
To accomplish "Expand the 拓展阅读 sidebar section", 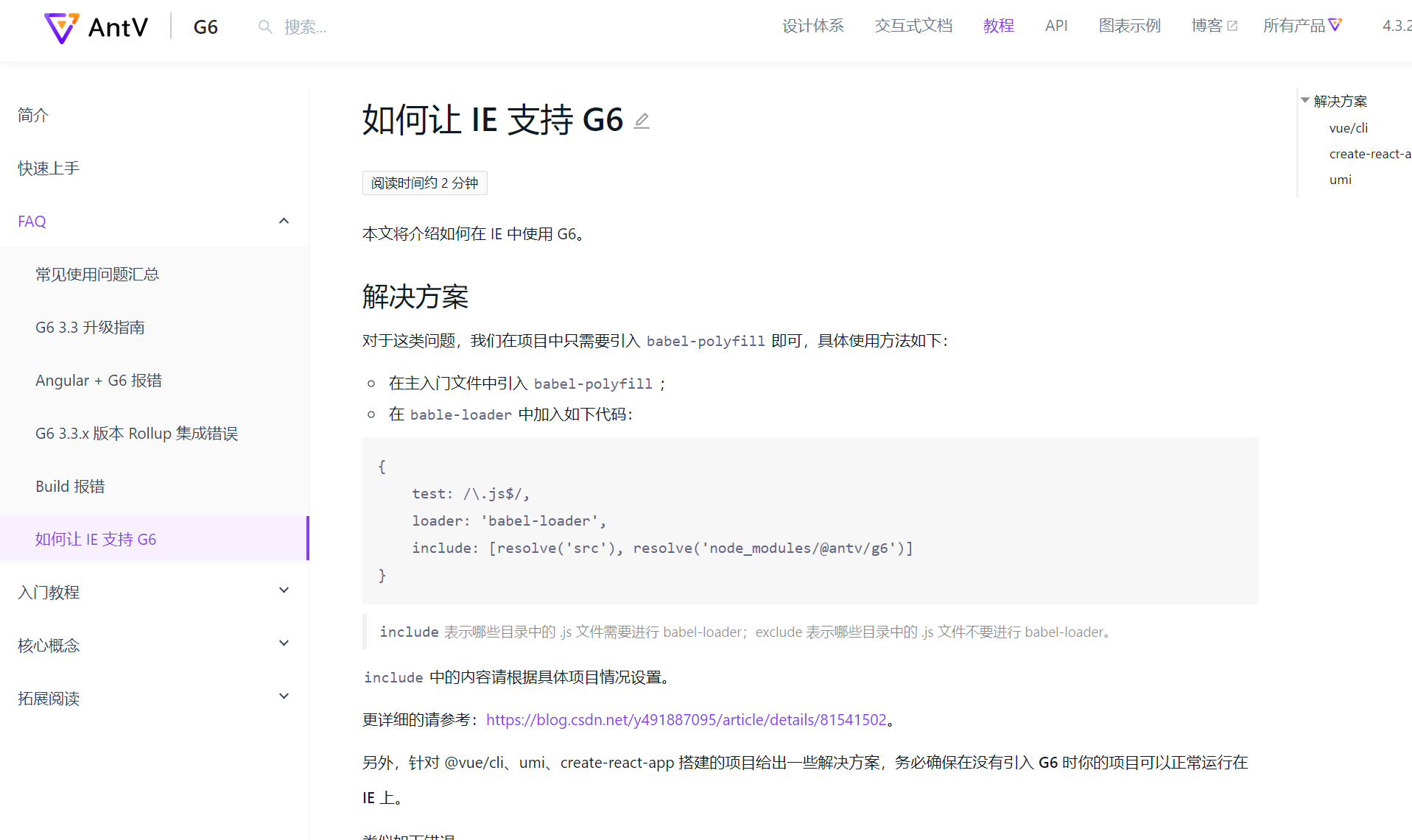I will point(284,696).
